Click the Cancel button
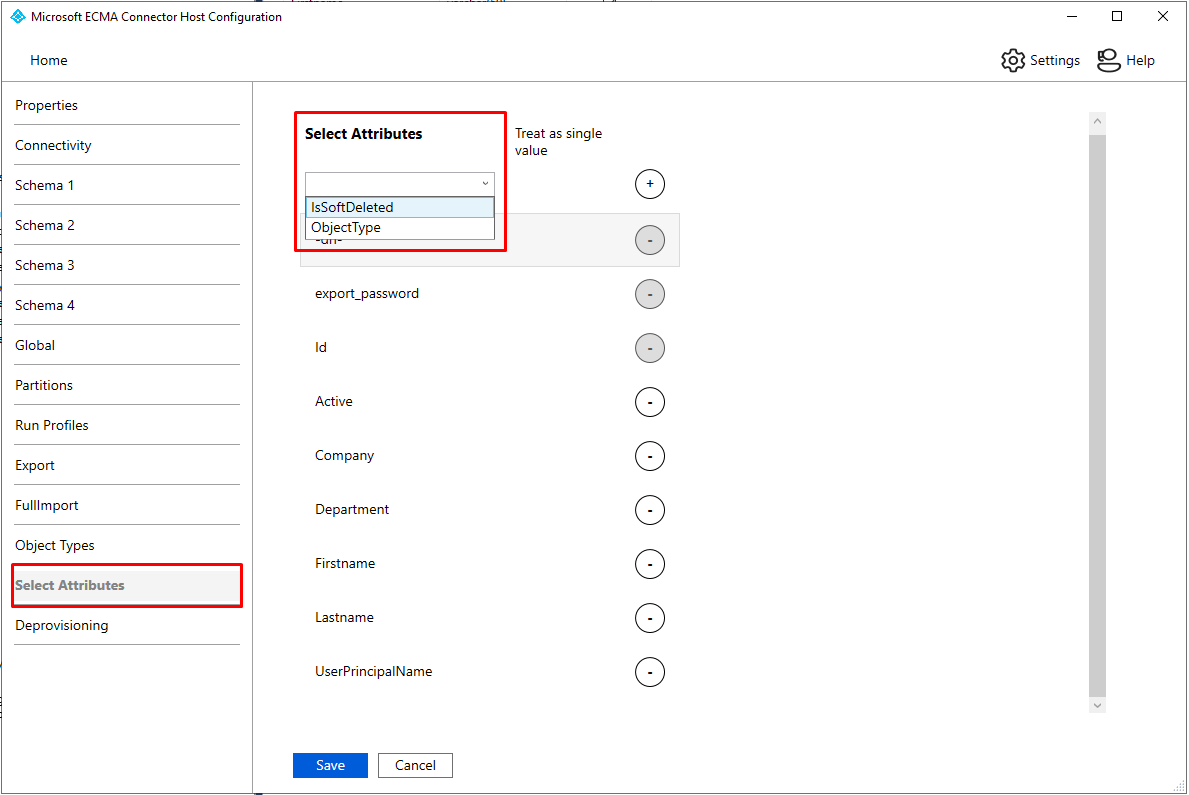The width and height of the screenshot is (1189, 795). (415, 765)
